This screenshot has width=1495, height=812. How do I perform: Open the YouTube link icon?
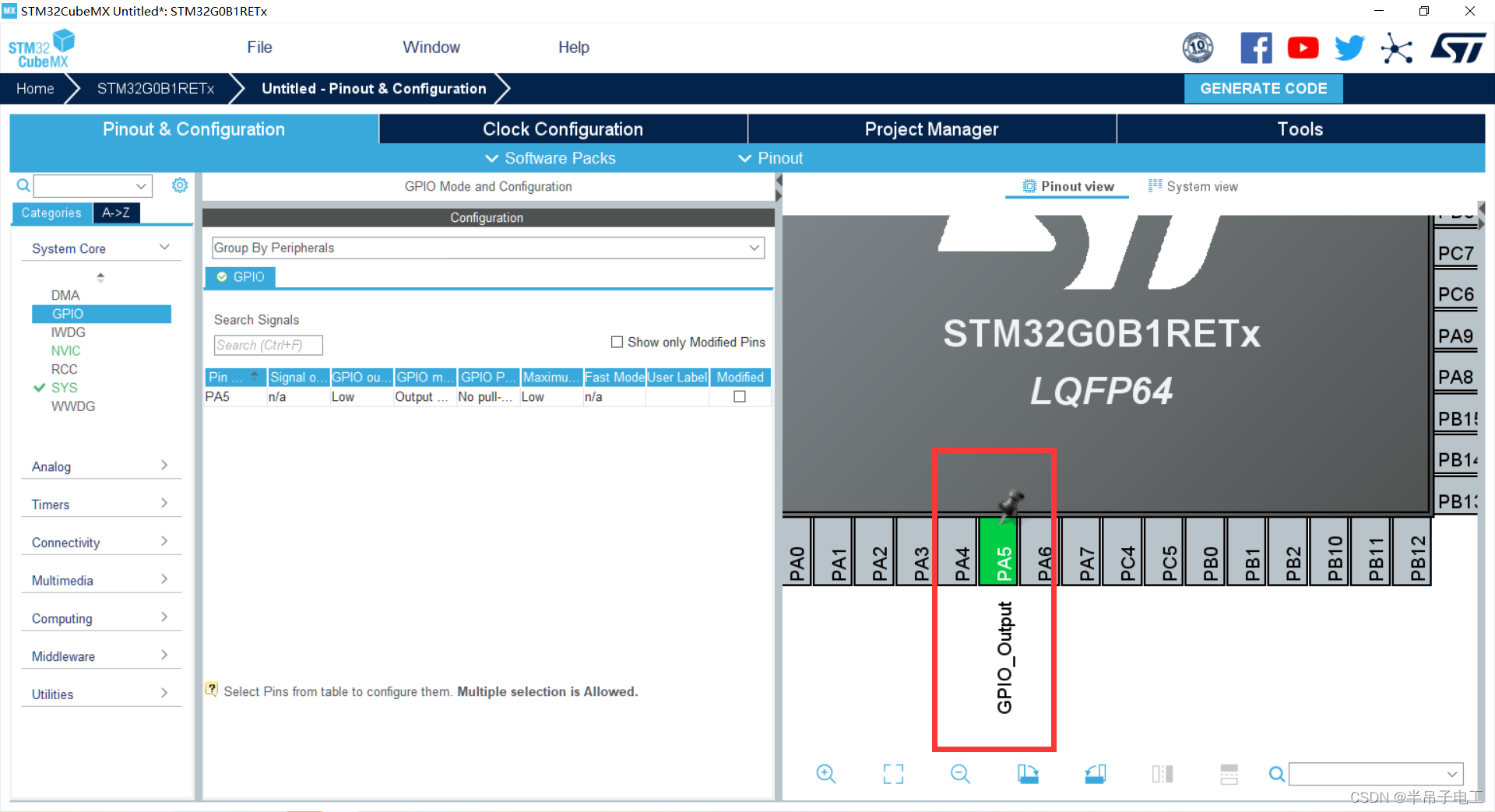click(1303, 48)
